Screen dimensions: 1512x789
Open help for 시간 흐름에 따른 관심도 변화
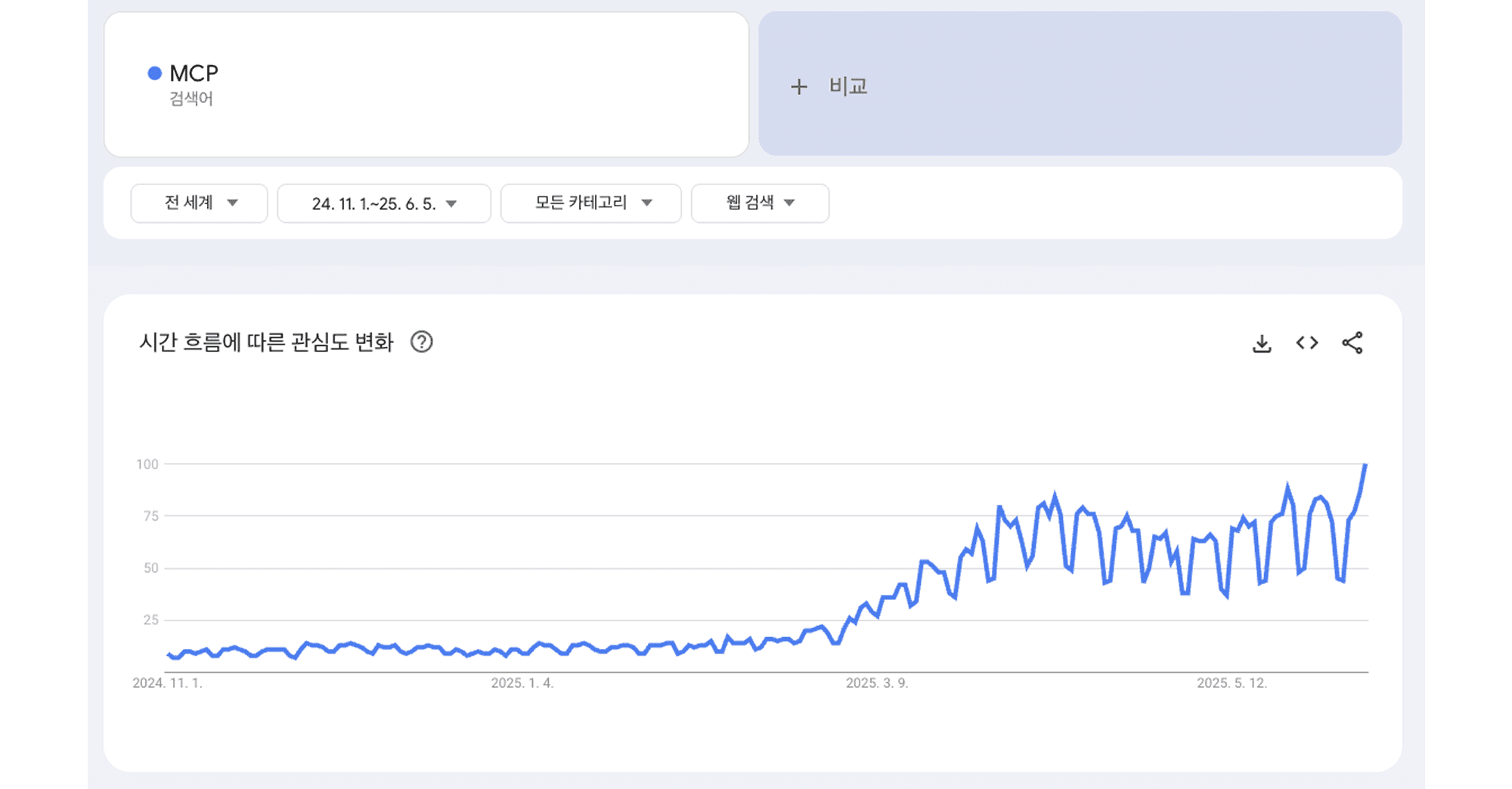tap(422, 342)
